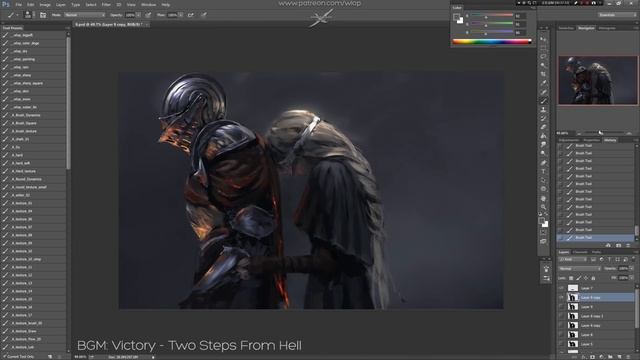Switch to the Histogram tab
Viewport: 640px width, 360px height.
[x=607, y=28]
